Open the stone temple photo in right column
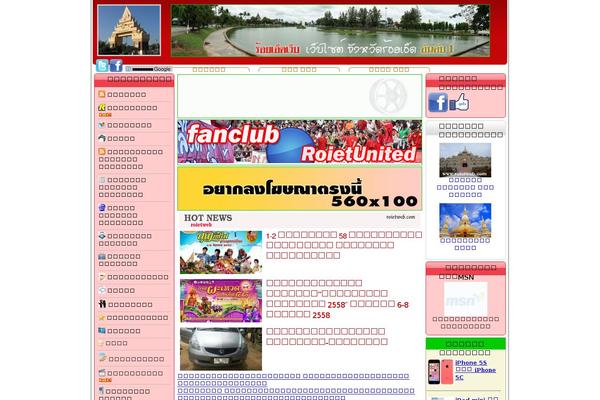This screenshot has width=600, height=400. (465, 160)
